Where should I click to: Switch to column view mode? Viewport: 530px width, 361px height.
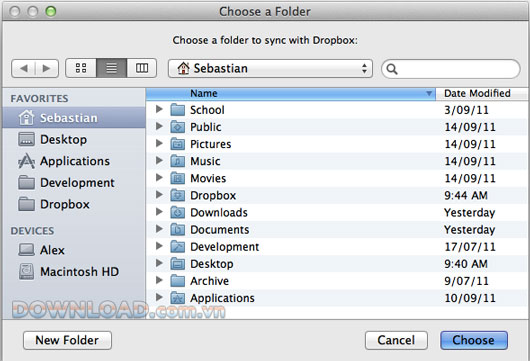(142, 68)
